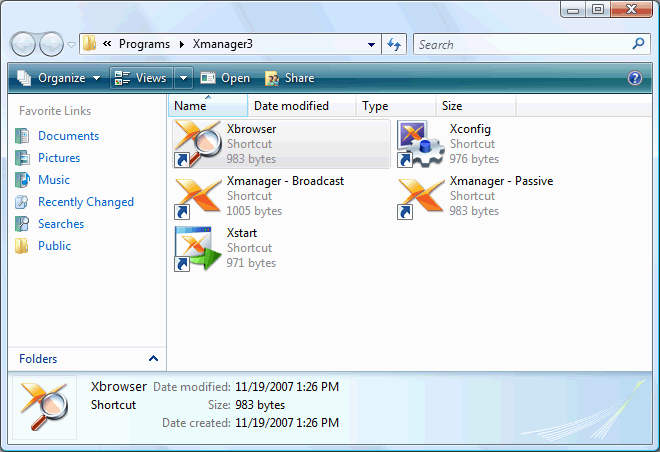Click the Searches icon in sidebar
The image size is (660, 452).
tap(22, 224)
